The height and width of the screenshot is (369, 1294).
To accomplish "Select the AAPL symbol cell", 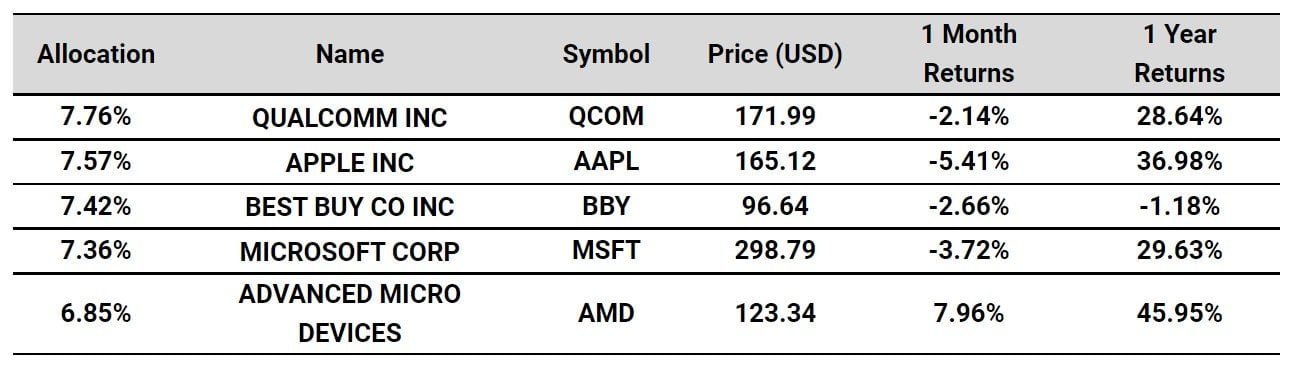I will click(606, 162).
